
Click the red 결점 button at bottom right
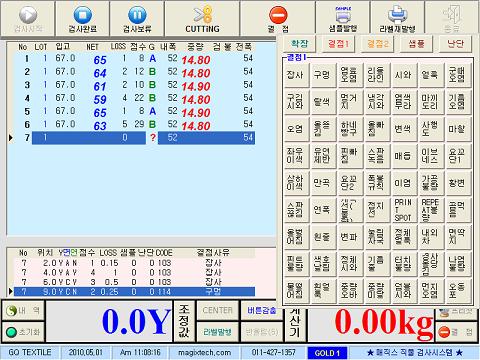pos(456,332)
